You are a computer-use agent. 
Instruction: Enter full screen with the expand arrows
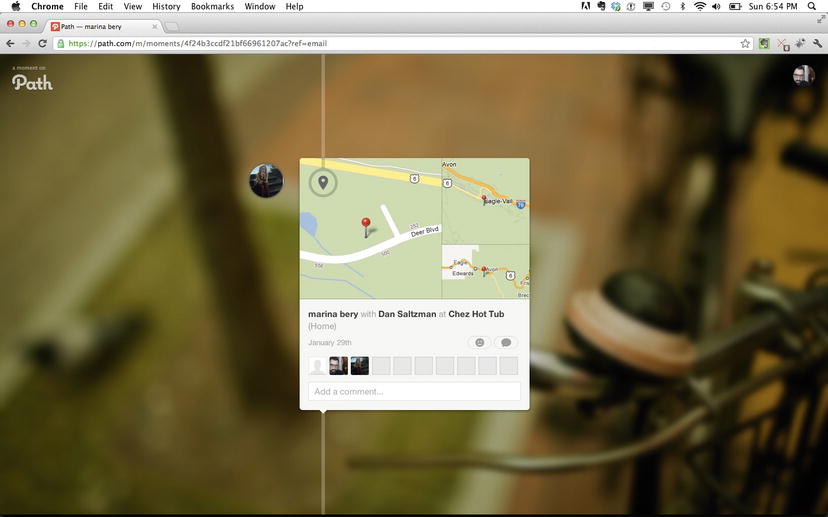821,19
